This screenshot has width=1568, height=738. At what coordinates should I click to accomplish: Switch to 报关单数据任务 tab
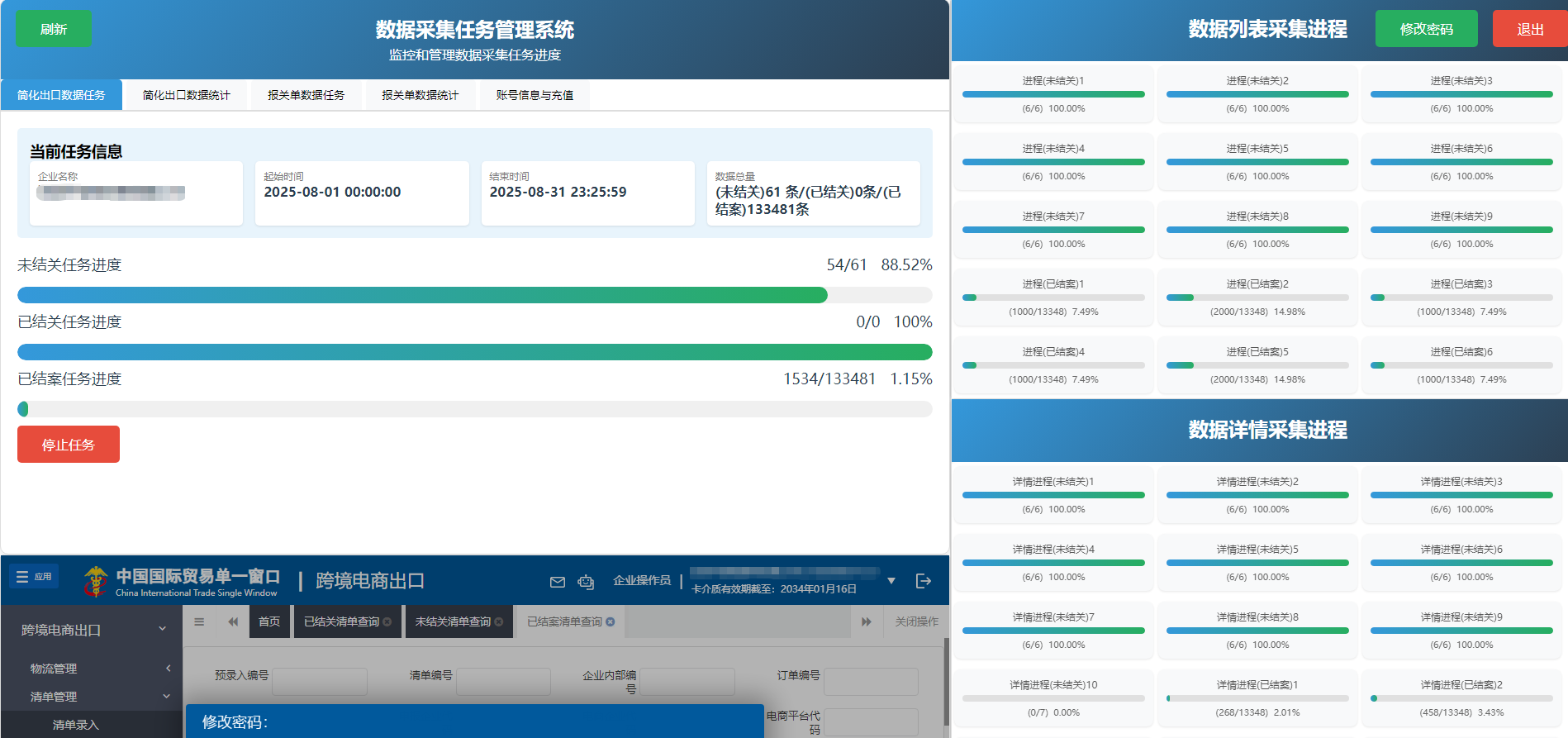[x=306, y=95]
